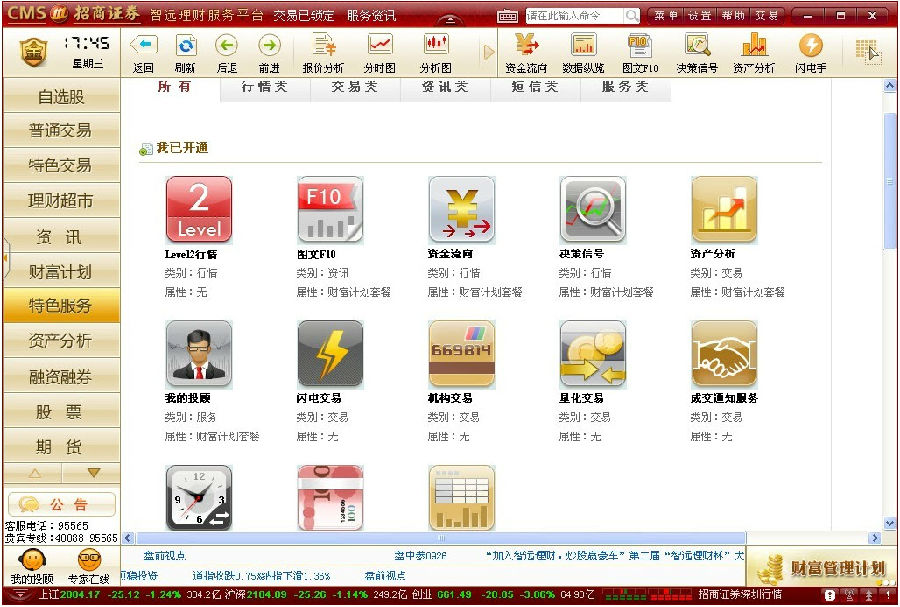The image size is (900, 607).
Task: Open the on-screen keyboard icon
Action: click(508, 16)
